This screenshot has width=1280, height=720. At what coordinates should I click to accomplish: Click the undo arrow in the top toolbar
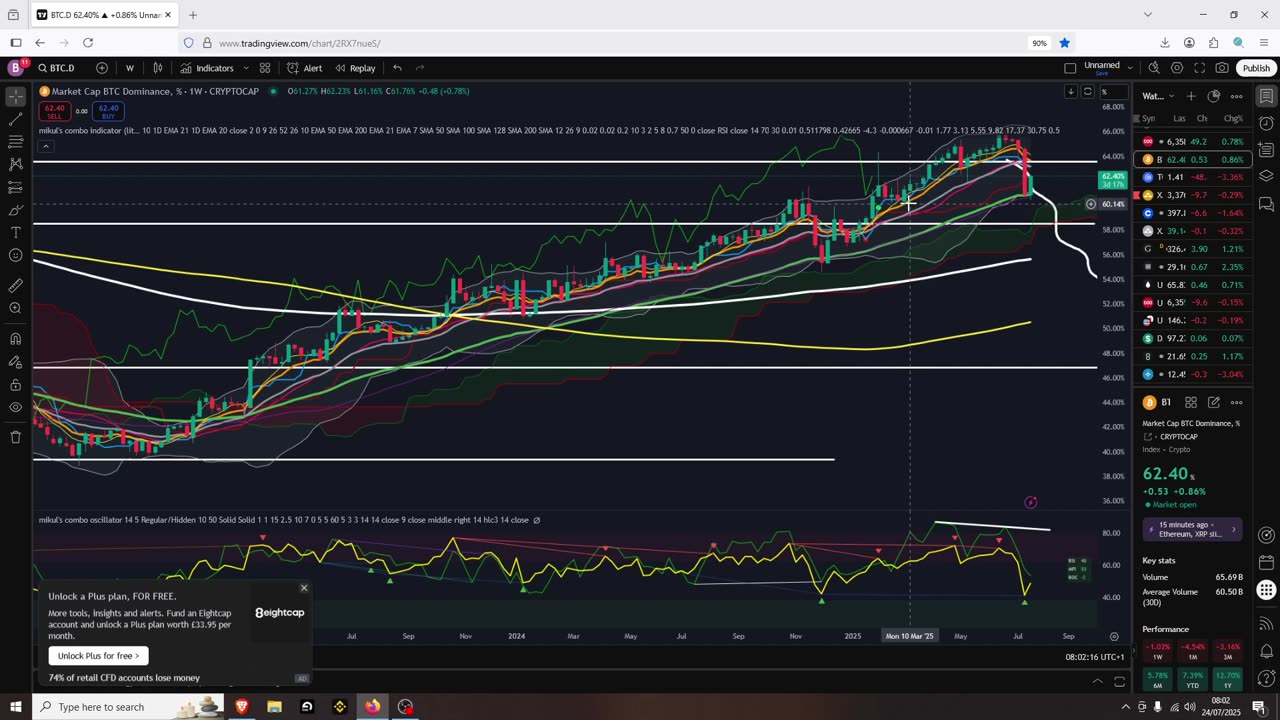tap(397, 68)
